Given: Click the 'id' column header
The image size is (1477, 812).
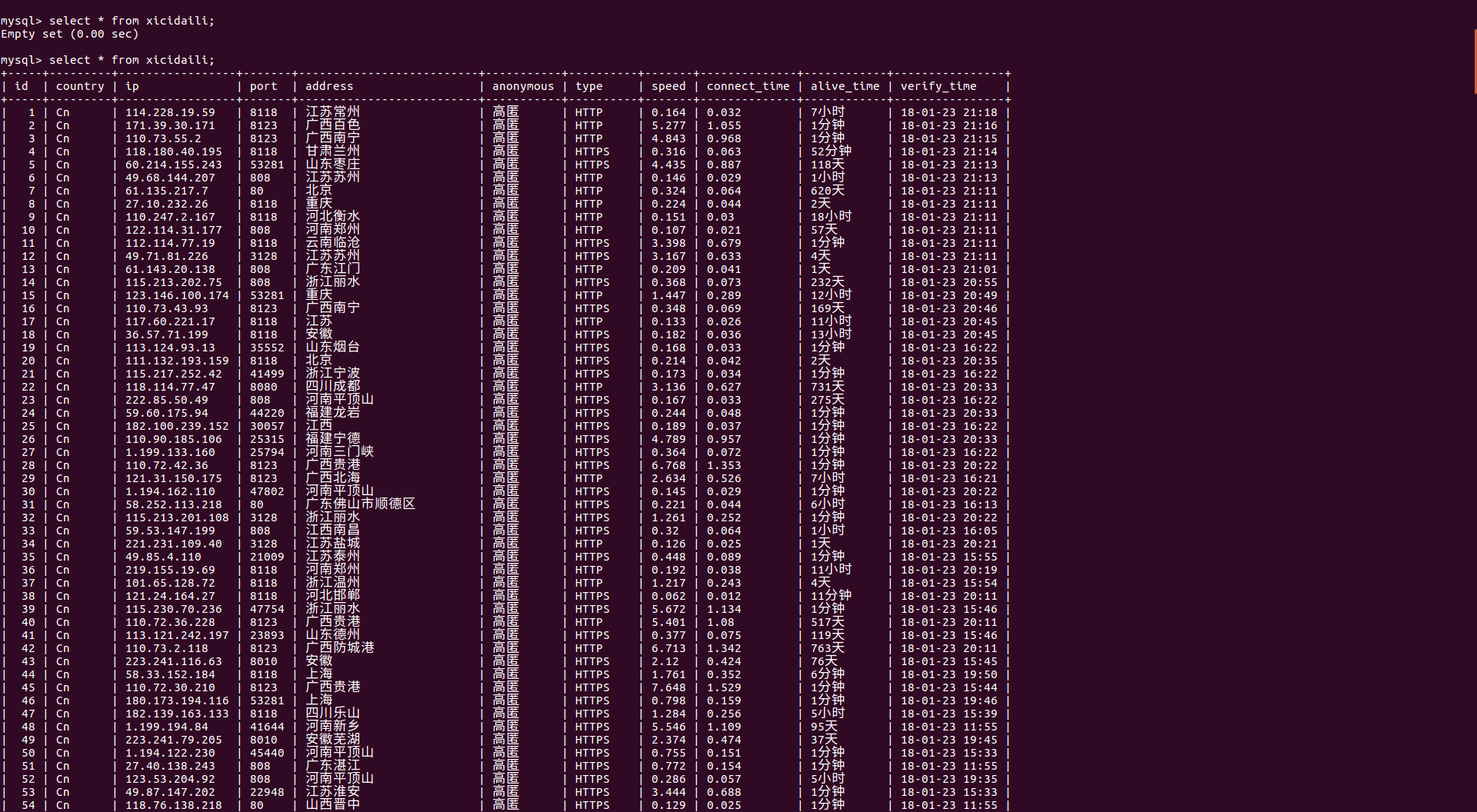Looking at the screenshot, I should 22,86.
